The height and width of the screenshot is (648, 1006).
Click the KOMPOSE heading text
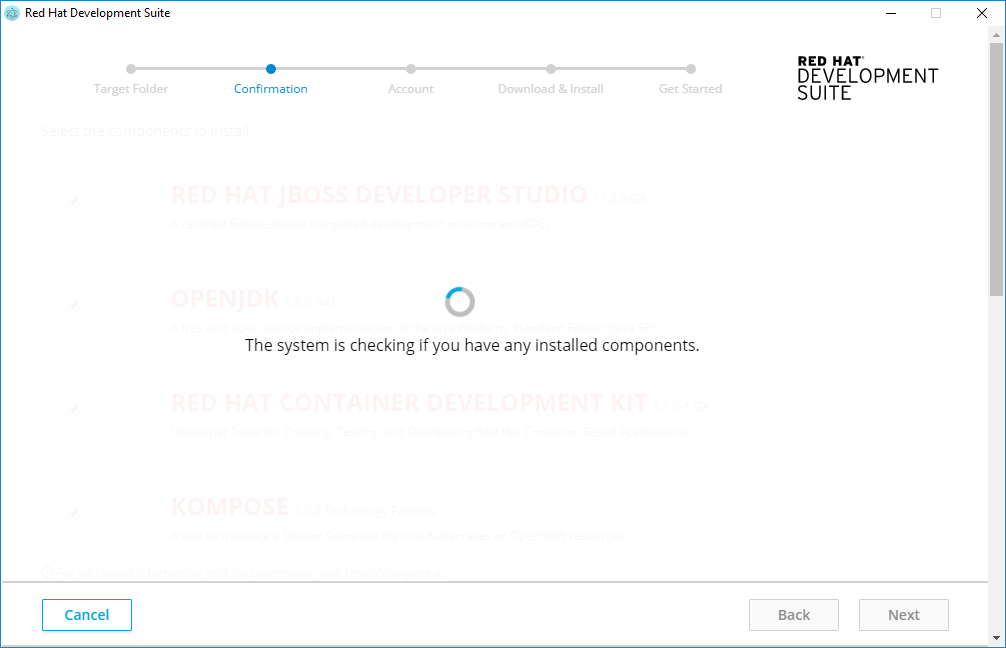point(230,506)
